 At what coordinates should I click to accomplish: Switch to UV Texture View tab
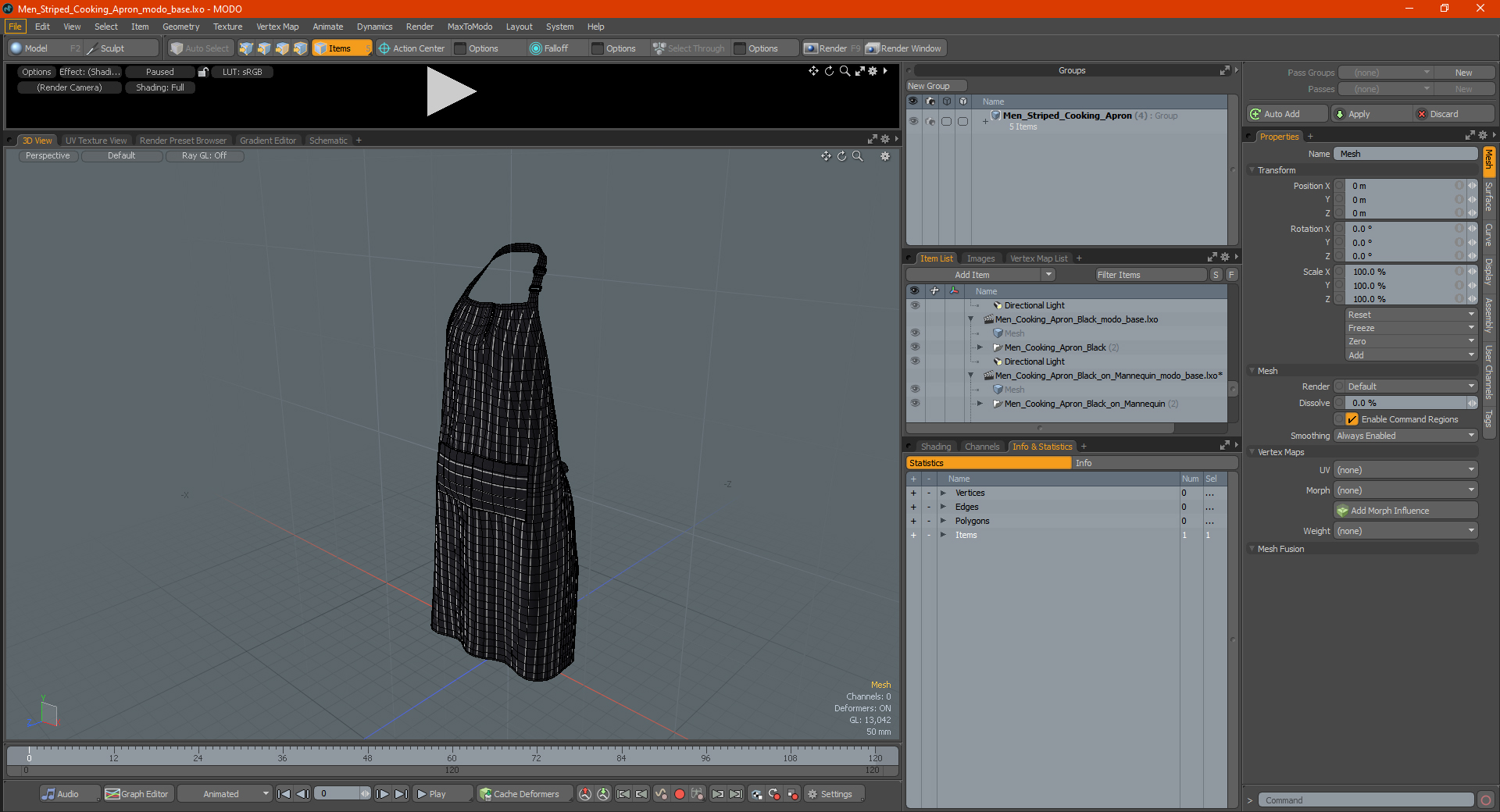[96, 141]
